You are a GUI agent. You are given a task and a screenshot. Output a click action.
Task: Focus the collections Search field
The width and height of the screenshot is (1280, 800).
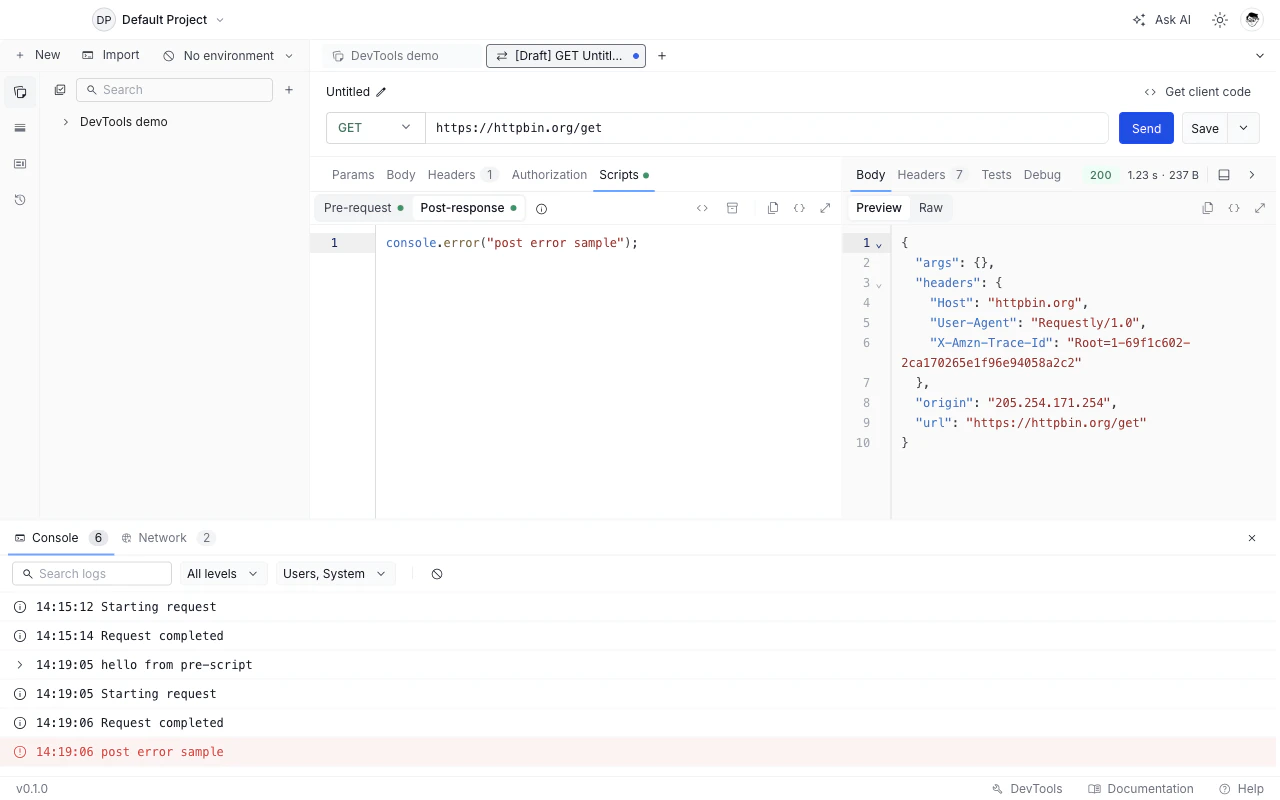click(174, 90)
